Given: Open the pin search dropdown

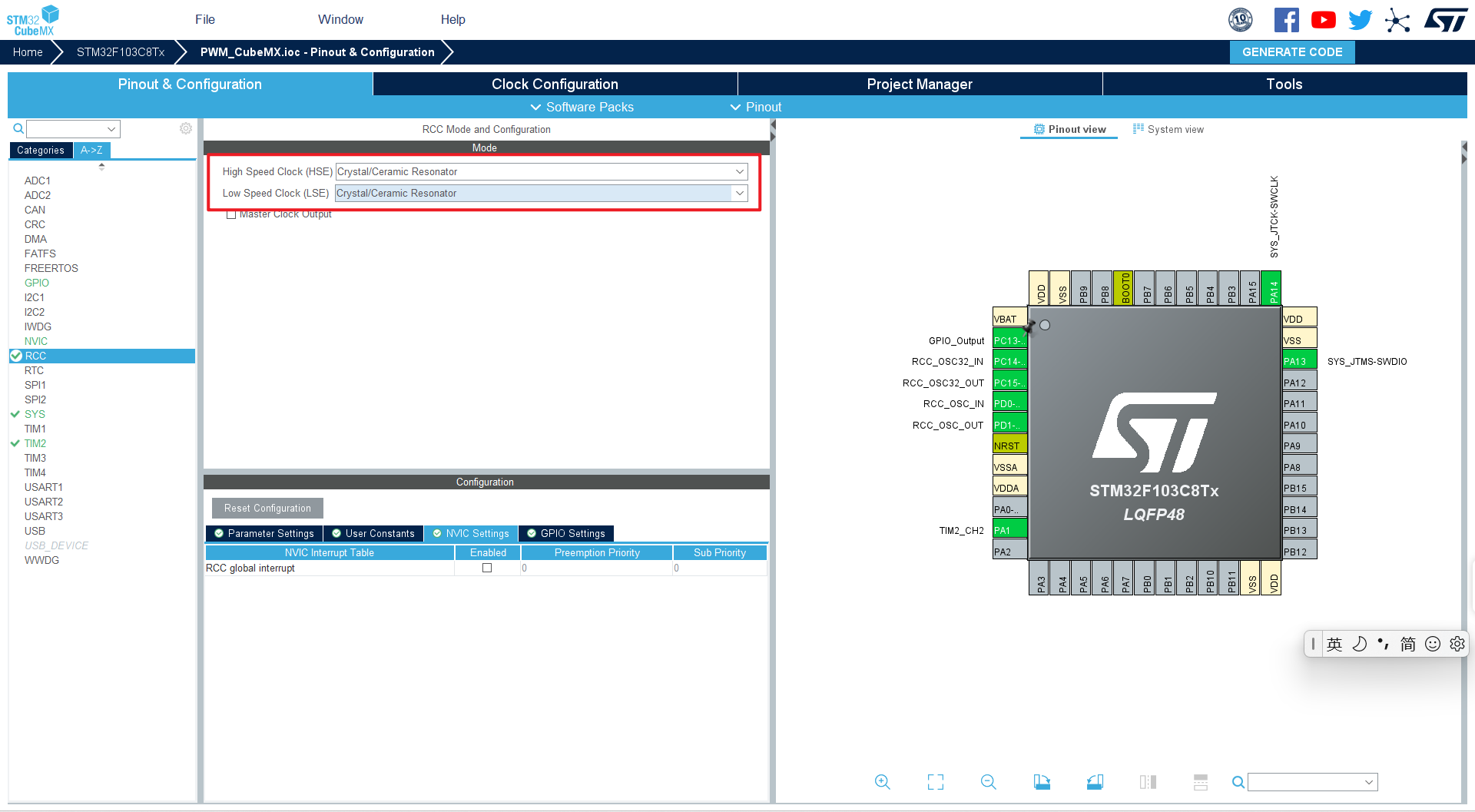Looking at the screenshot, I should pyautogui.click(x=1313, y=782).
